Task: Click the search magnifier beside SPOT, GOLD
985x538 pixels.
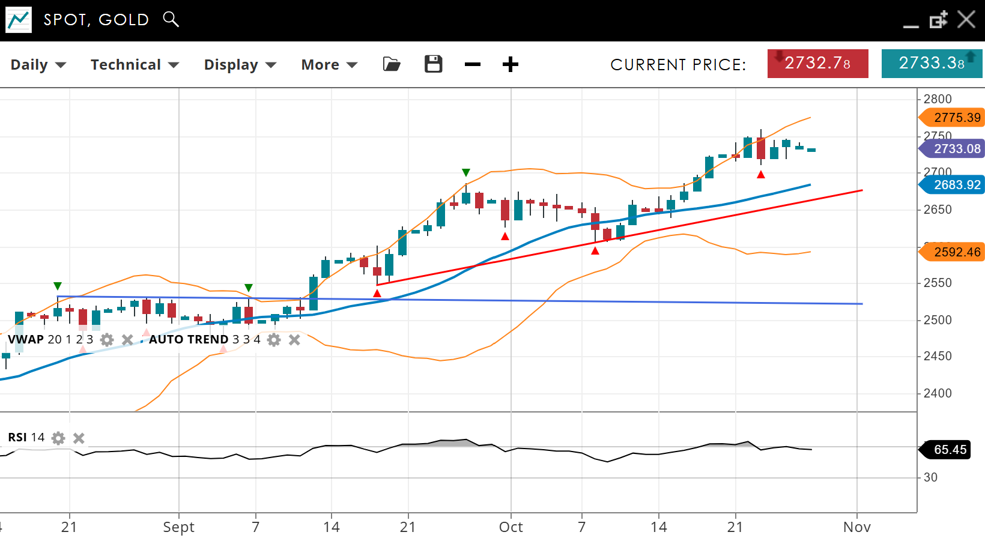Action: (x=171, y=19)
